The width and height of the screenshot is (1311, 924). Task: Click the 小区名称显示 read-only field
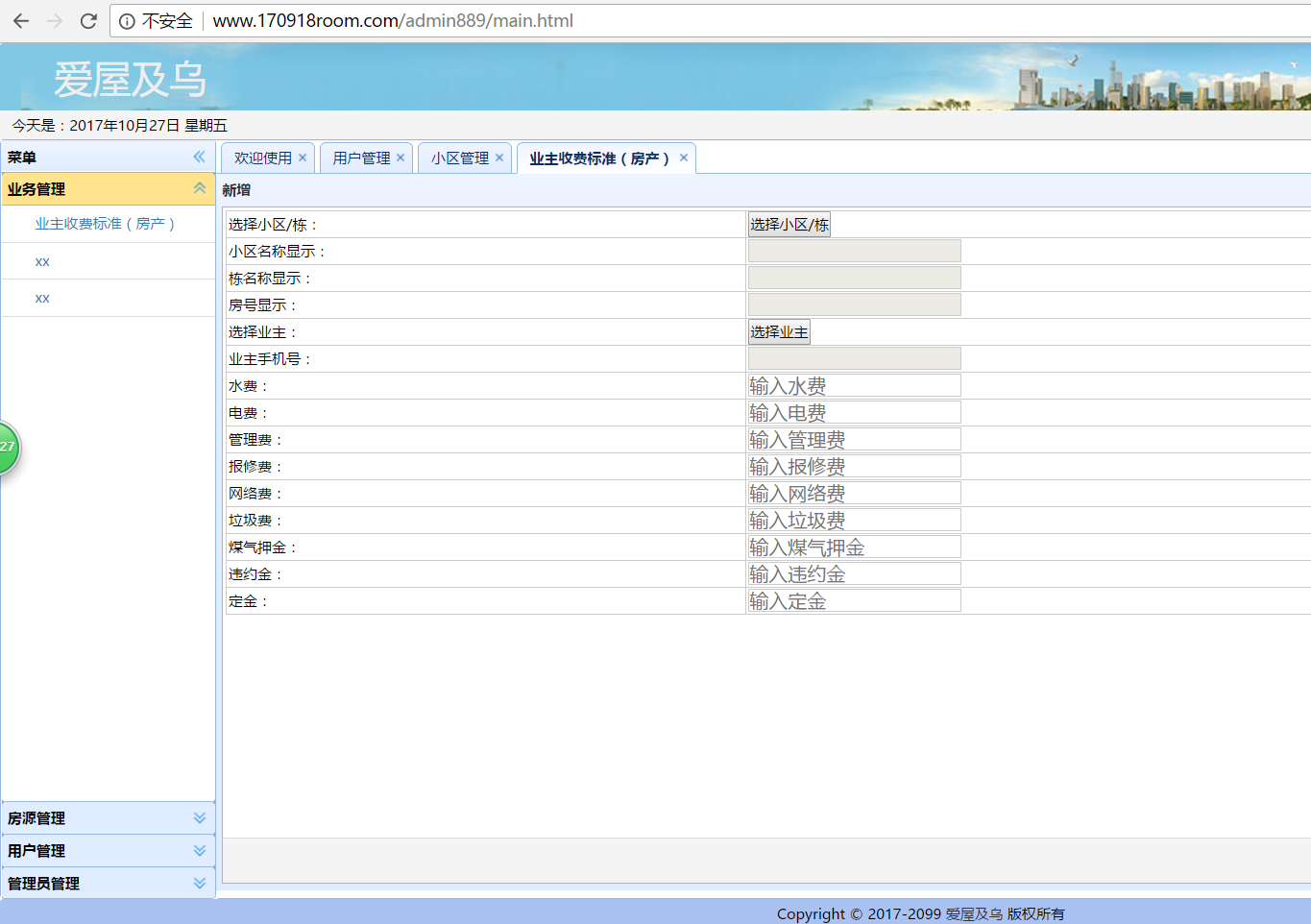(x=854, y=252)
